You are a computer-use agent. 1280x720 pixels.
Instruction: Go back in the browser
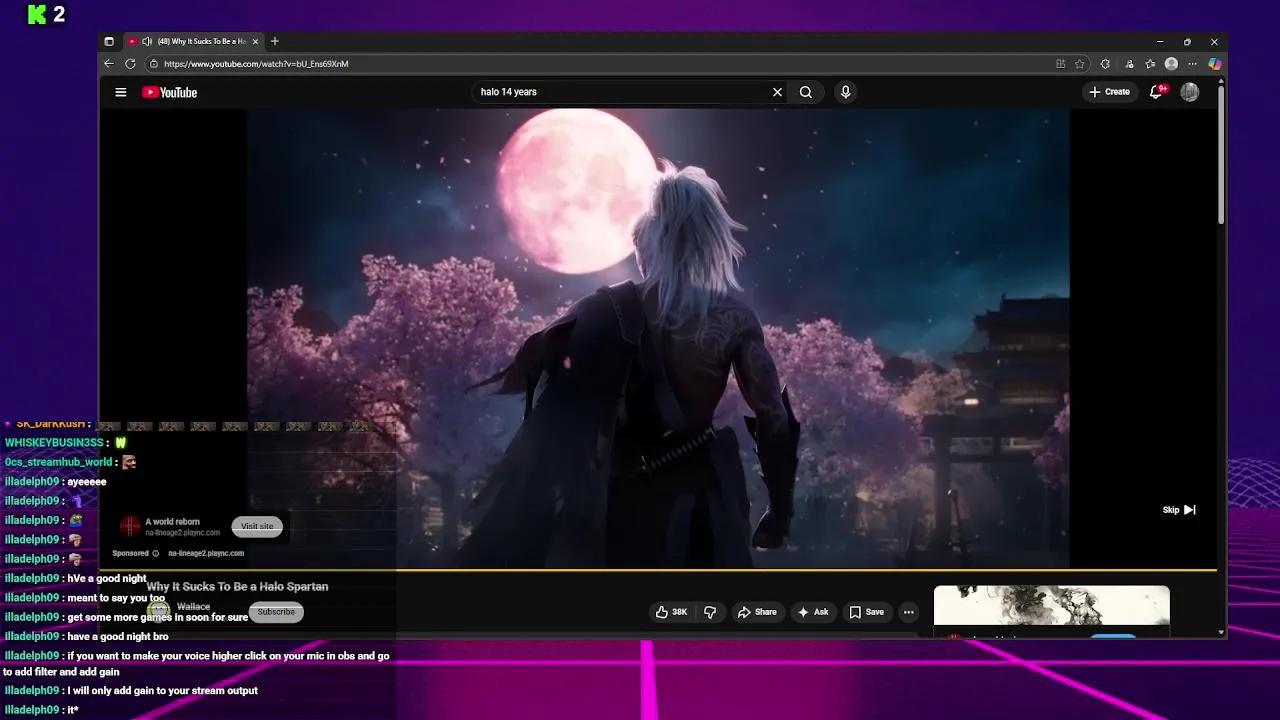coord(109,64)
